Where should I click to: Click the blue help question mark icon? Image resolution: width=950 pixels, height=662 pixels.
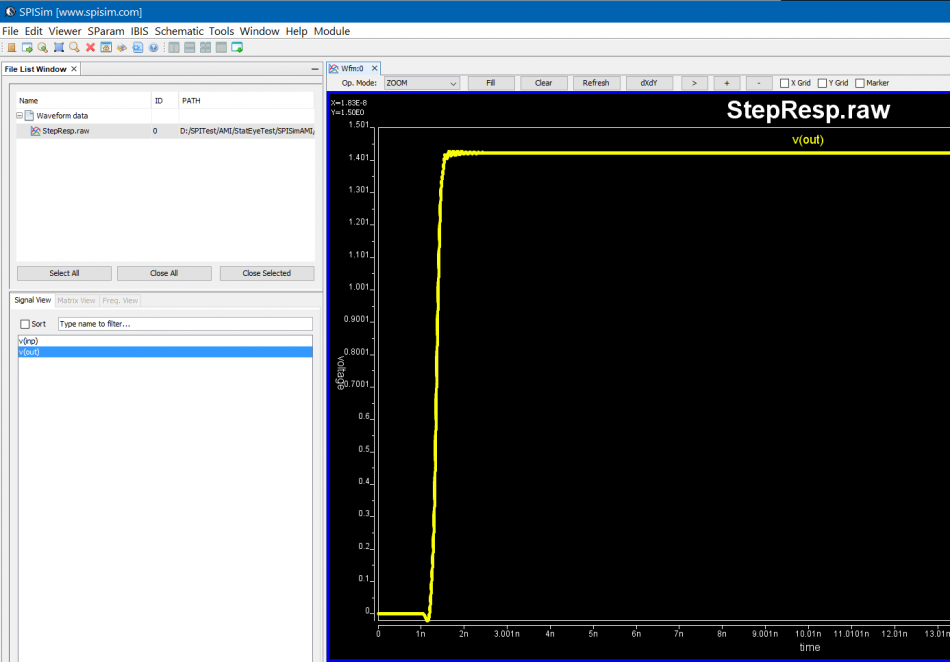pyautogui.click(x=153, y=47)
